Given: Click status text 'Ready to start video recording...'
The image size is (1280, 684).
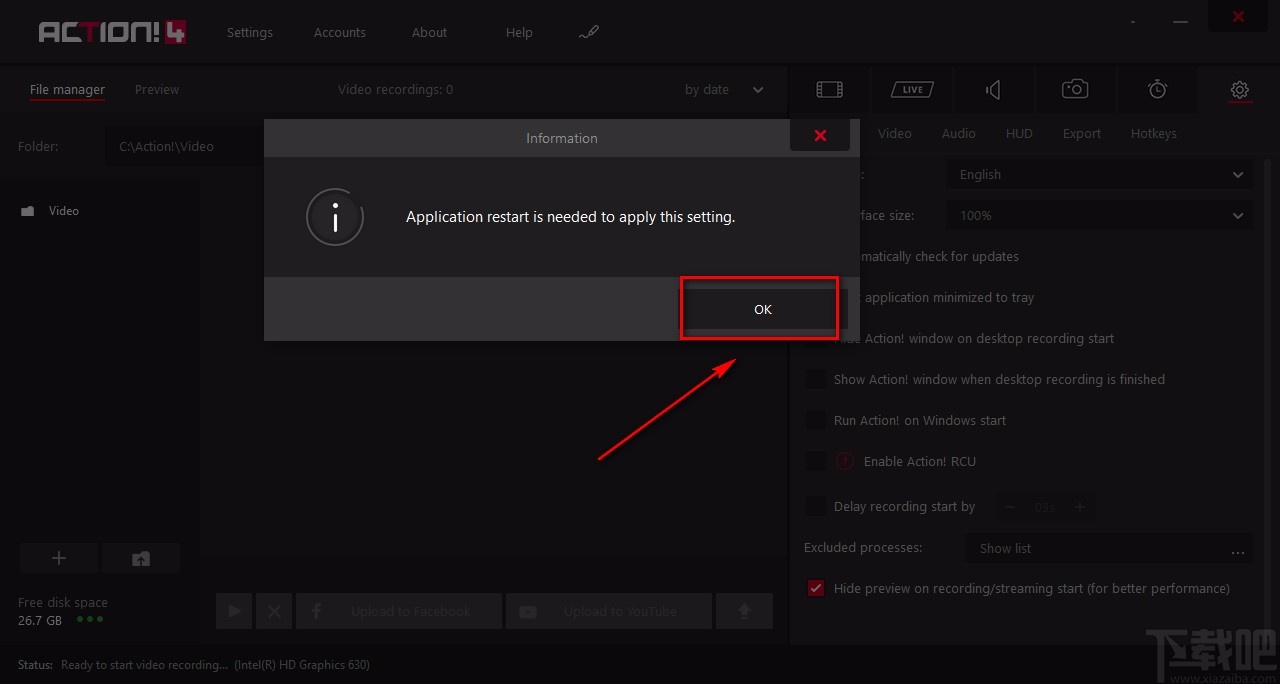Looking at the screenshot, I should (x=145, y=665).
